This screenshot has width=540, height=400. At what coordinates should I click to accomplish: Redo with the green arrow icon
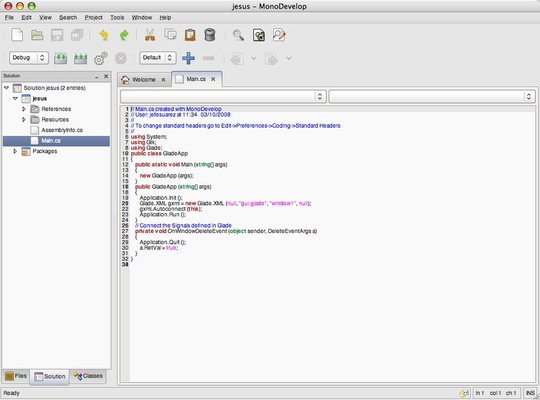click(124, 35)
